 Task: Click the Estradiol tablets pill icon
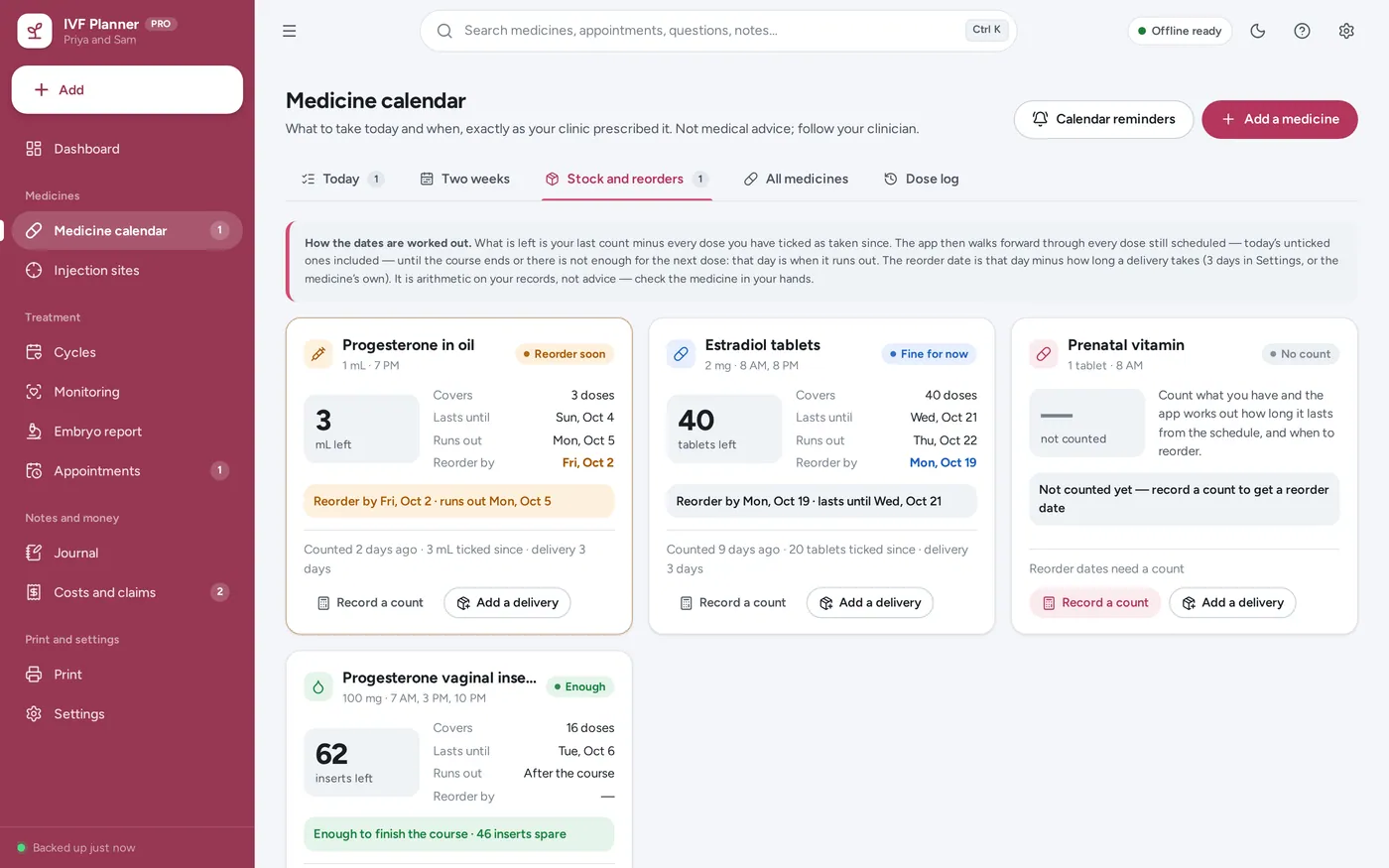[x=681, y=354]
